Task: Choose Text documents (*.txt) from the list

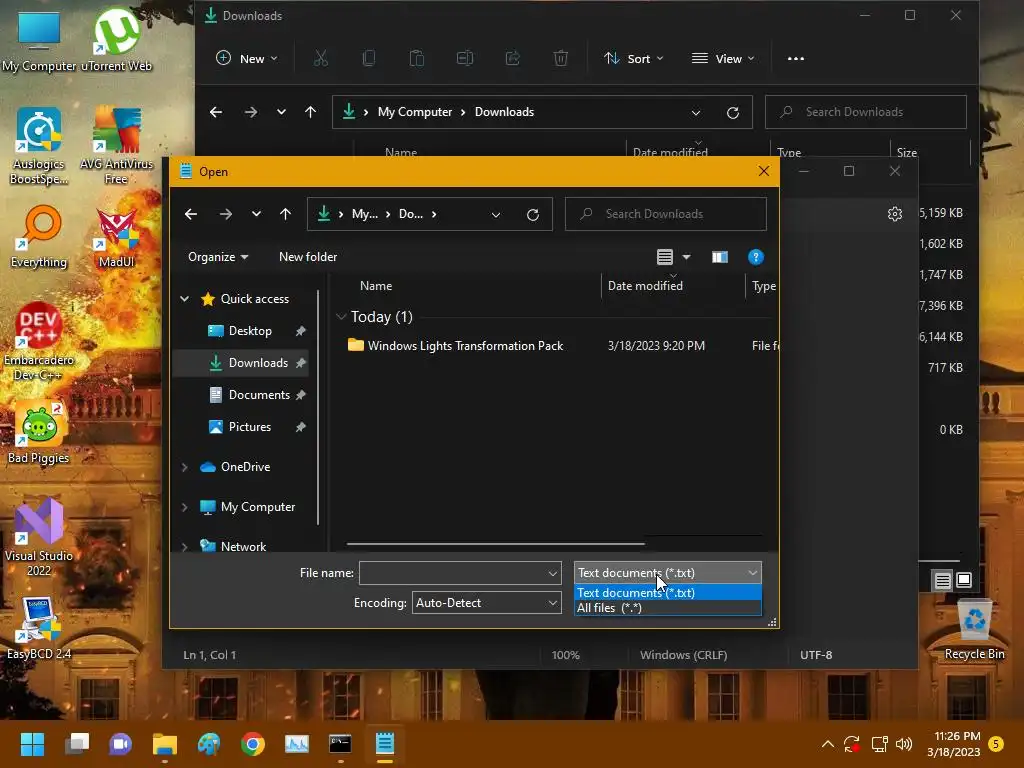Action: point(667,592)
